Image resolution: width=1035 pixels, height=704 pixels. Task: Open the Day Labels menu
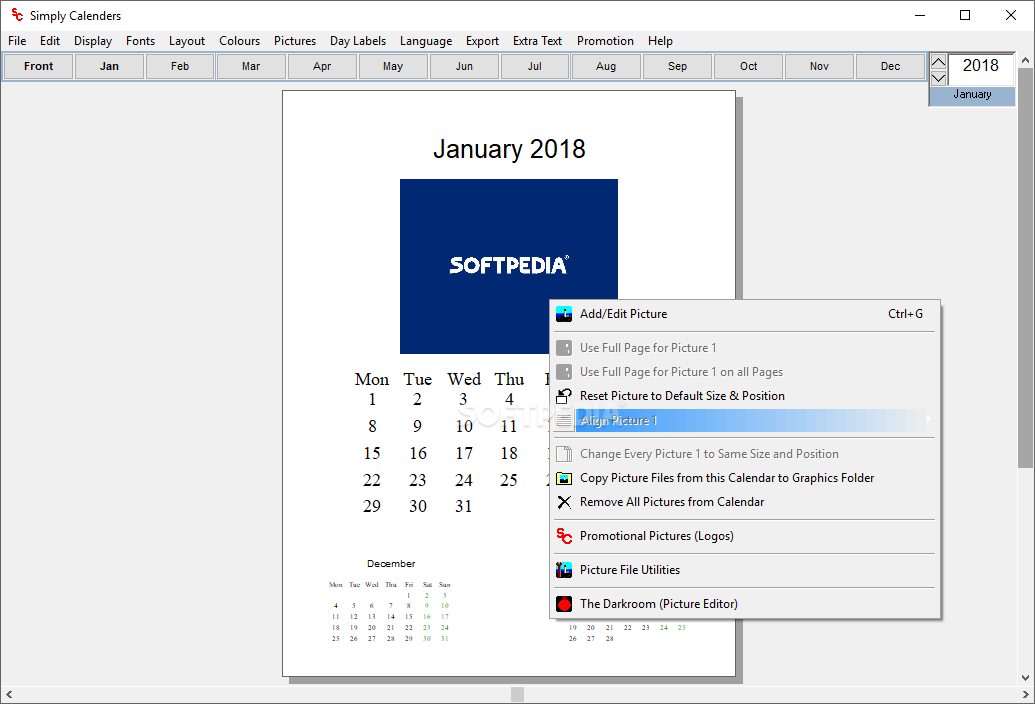click(x=358, y=41)
